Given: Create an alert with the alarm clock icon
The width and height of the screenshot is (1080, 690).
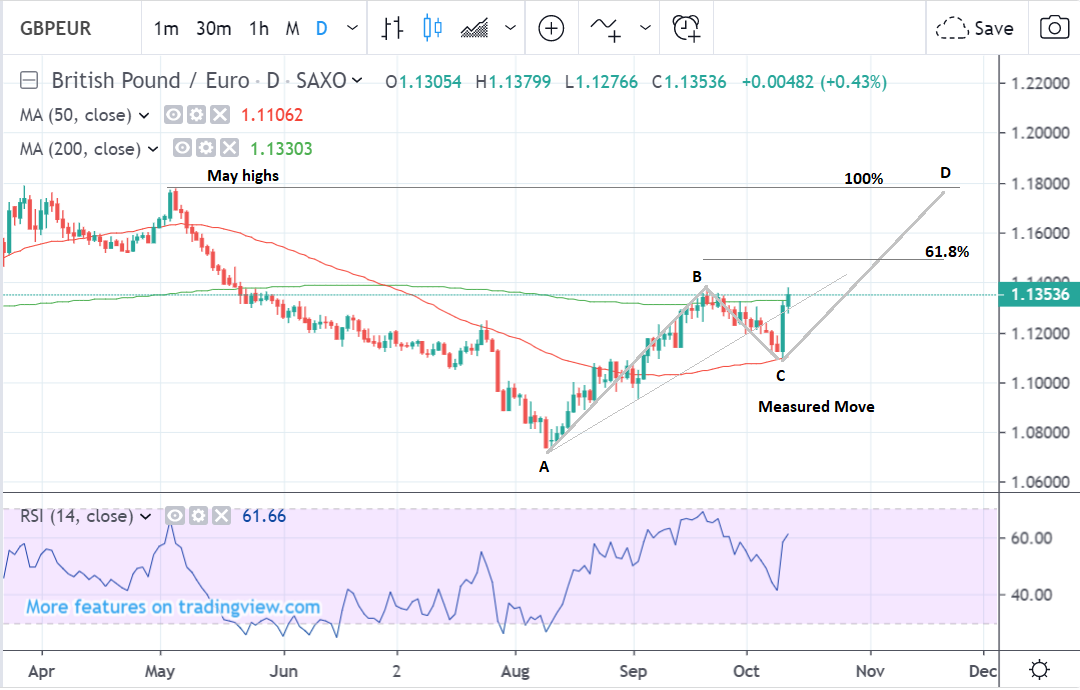Looking at the screenshot, I should click(686, 28).
